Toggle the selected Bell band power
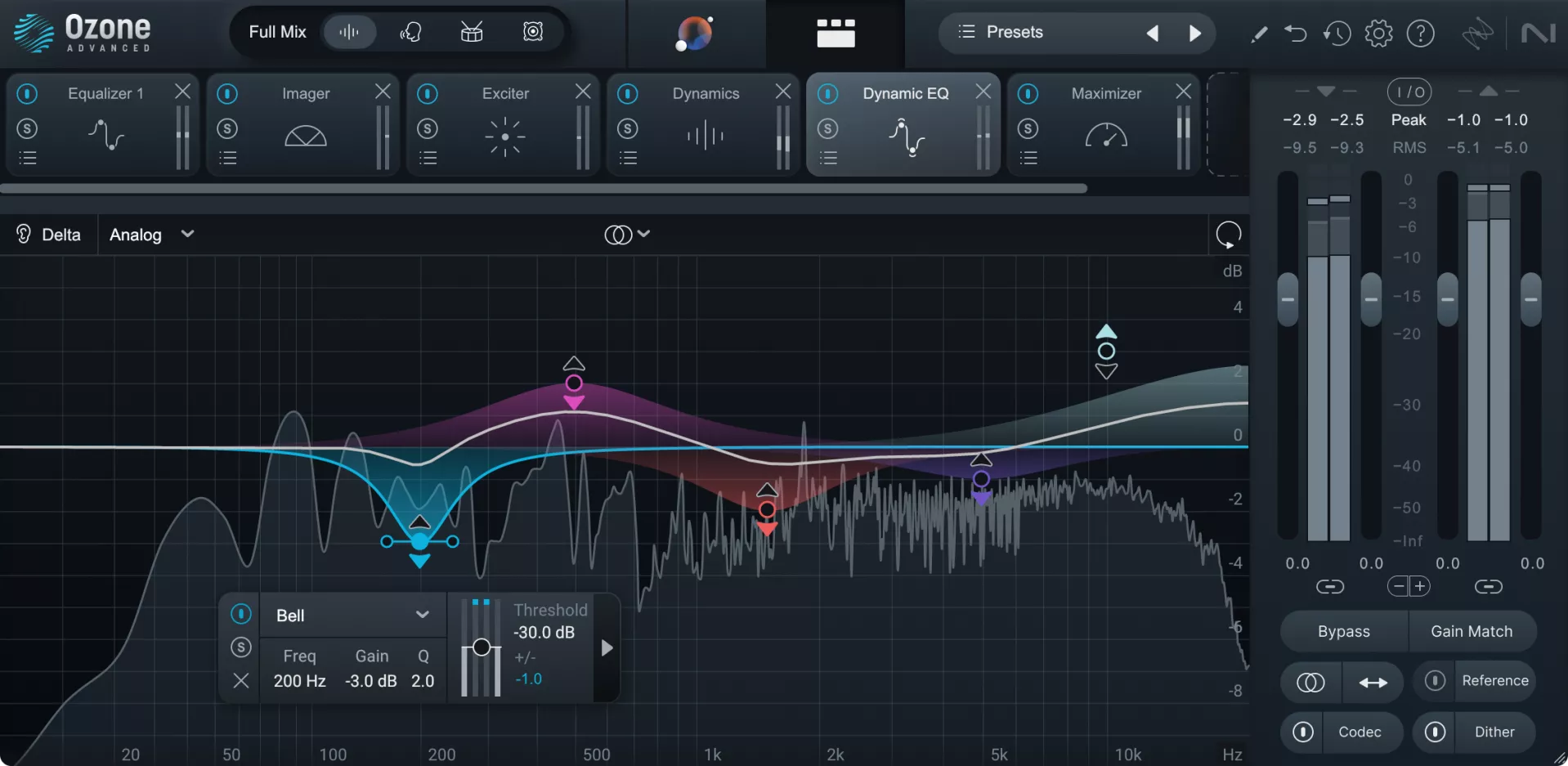The height and width of the screenshot is (766, 1568). point(240,614)
